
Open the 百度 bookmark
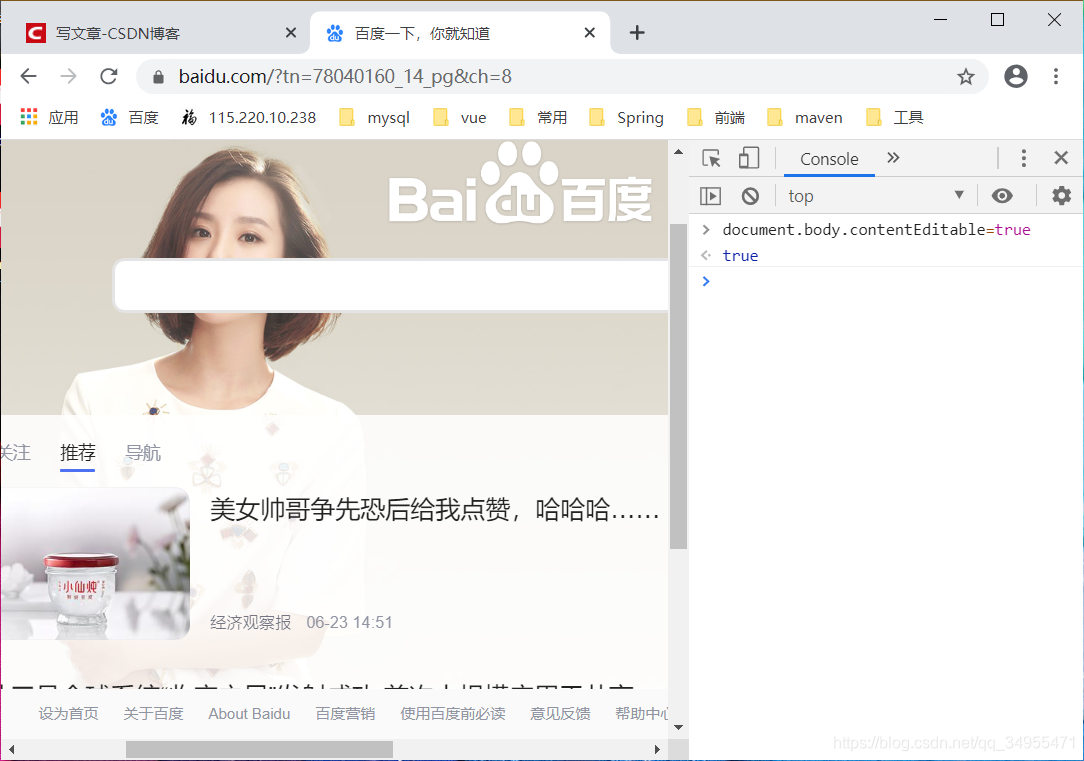(130, 118)
